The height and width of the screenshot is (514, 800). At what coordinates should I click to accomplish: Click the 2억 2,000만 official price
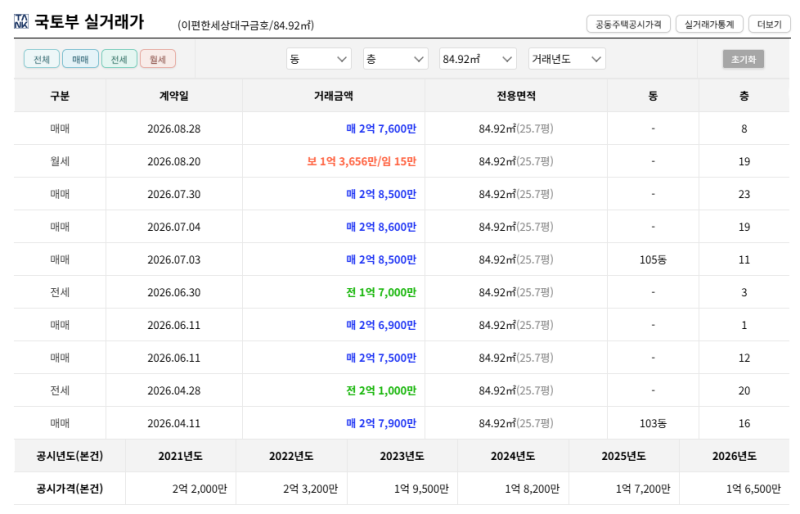(x=199, y=488)
